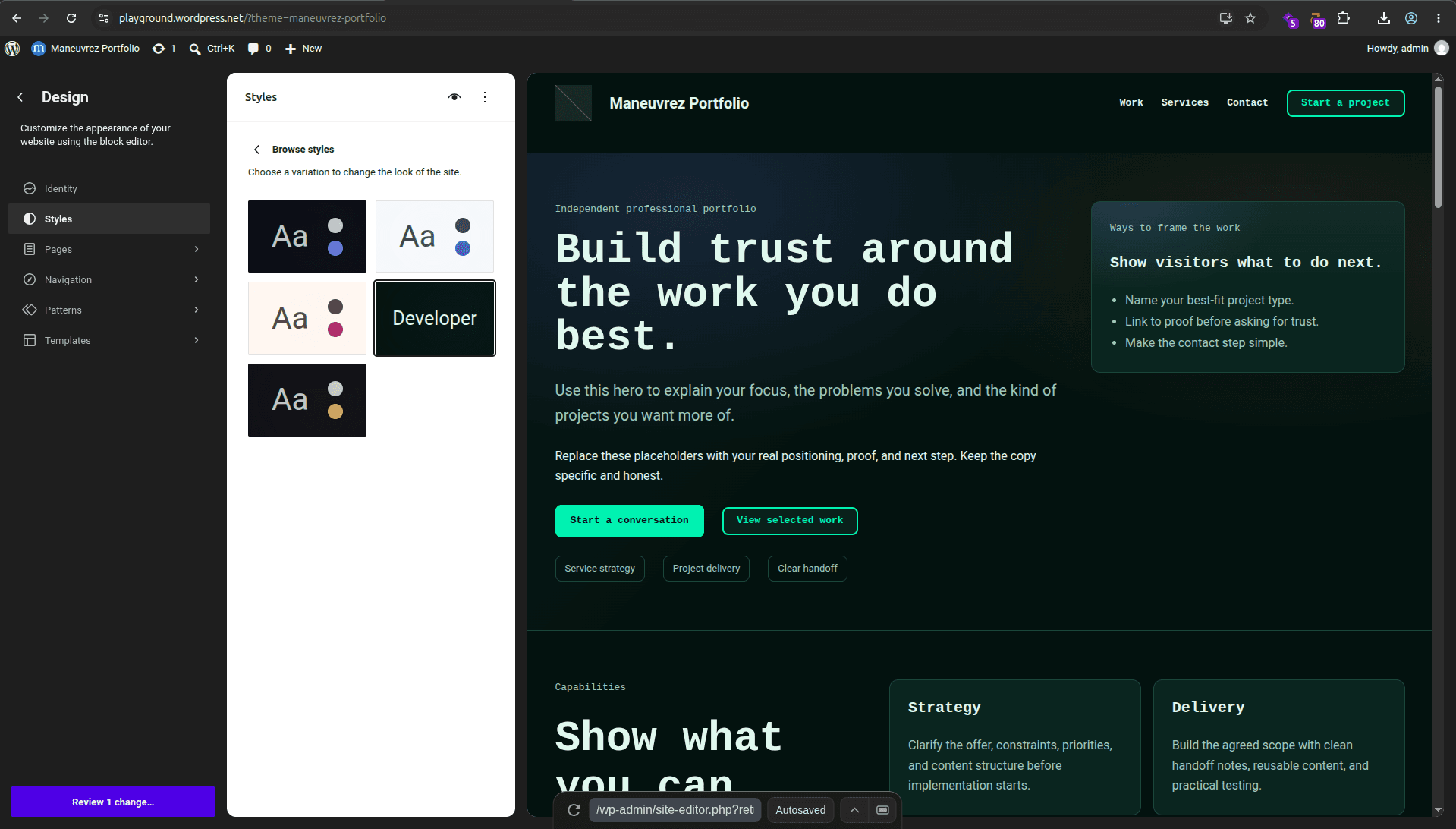Image resolution: width=1456 pixels, height=829 pixels.
Task: Open the Work link in site navigation
Action: coord(1131,102)
